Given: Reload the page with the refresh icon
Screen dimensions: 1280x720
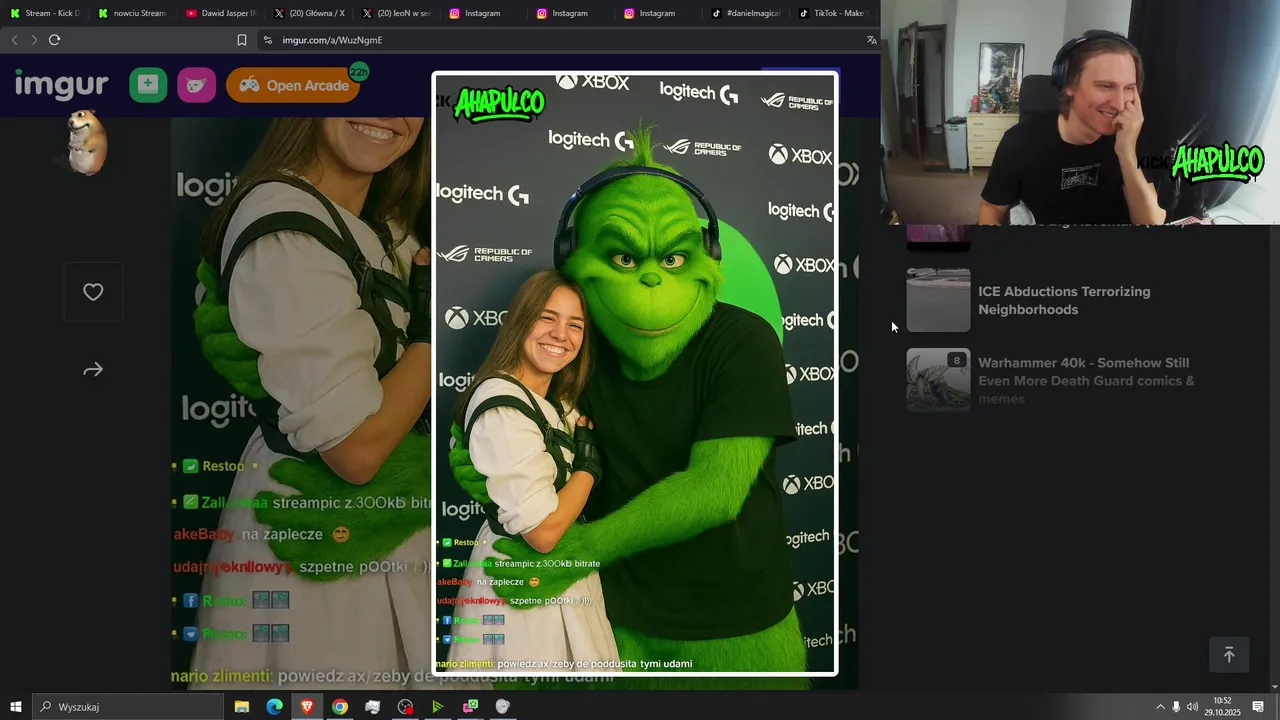Looking at the screenshot, I should [54, 40].
